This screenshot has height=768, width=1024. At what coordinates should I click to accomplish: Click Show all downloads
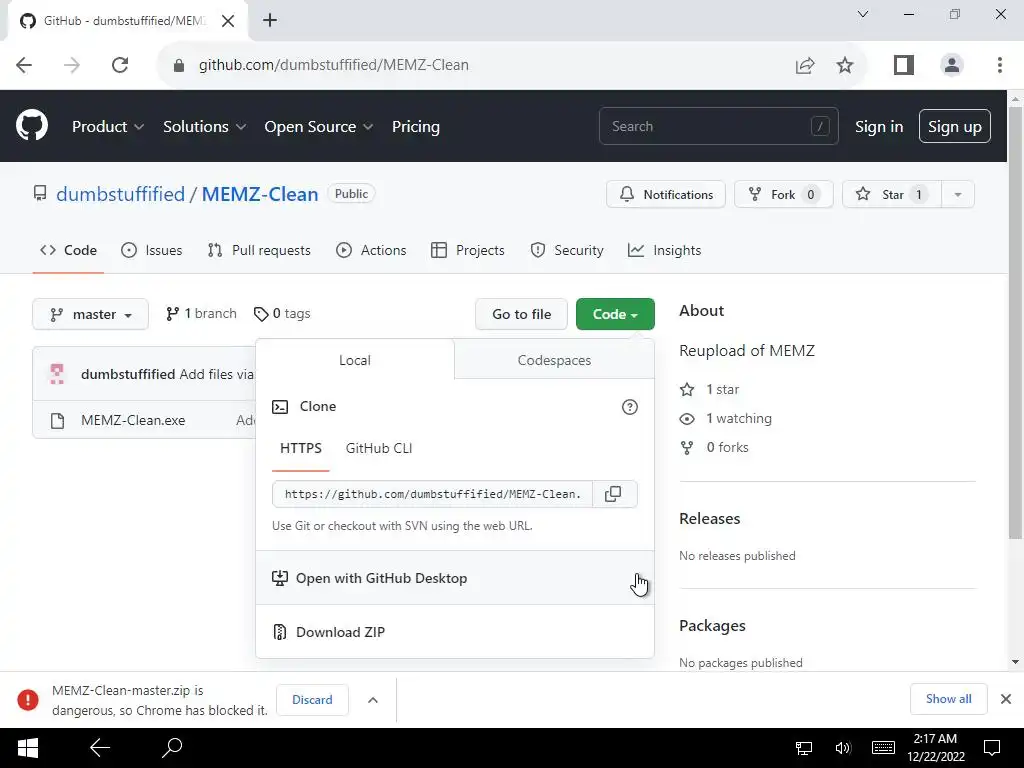[x=948, y=699]
